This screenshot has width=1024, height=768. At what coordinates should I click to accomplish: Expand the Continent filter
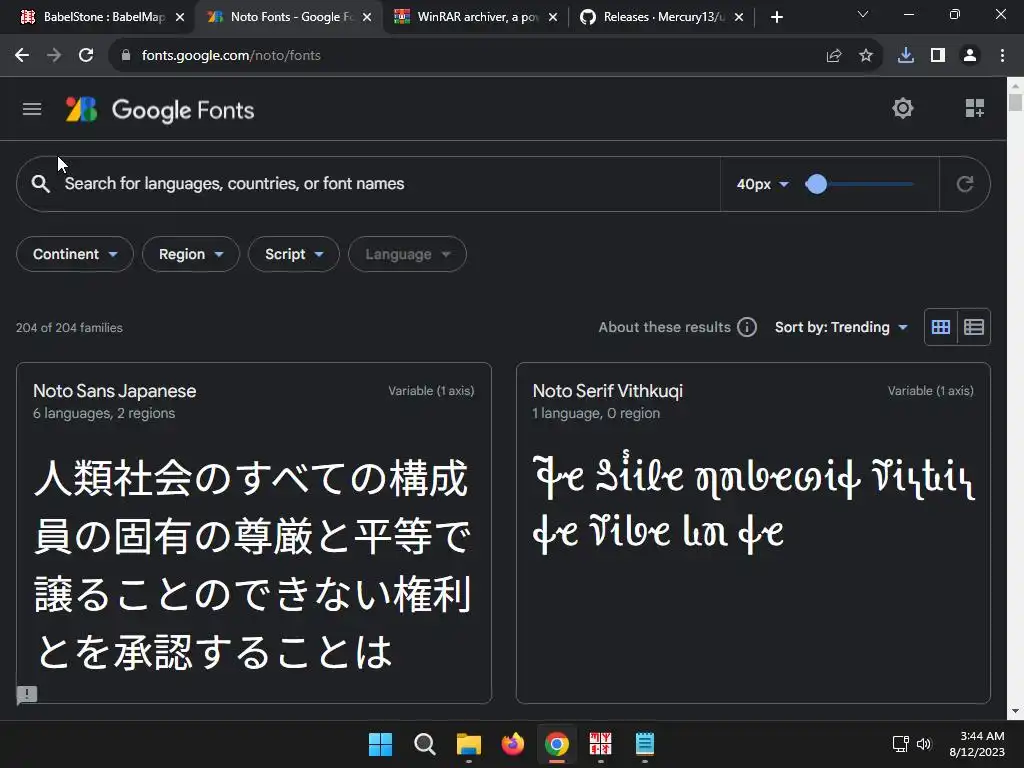pyautogui.click(x=74, y=254)
